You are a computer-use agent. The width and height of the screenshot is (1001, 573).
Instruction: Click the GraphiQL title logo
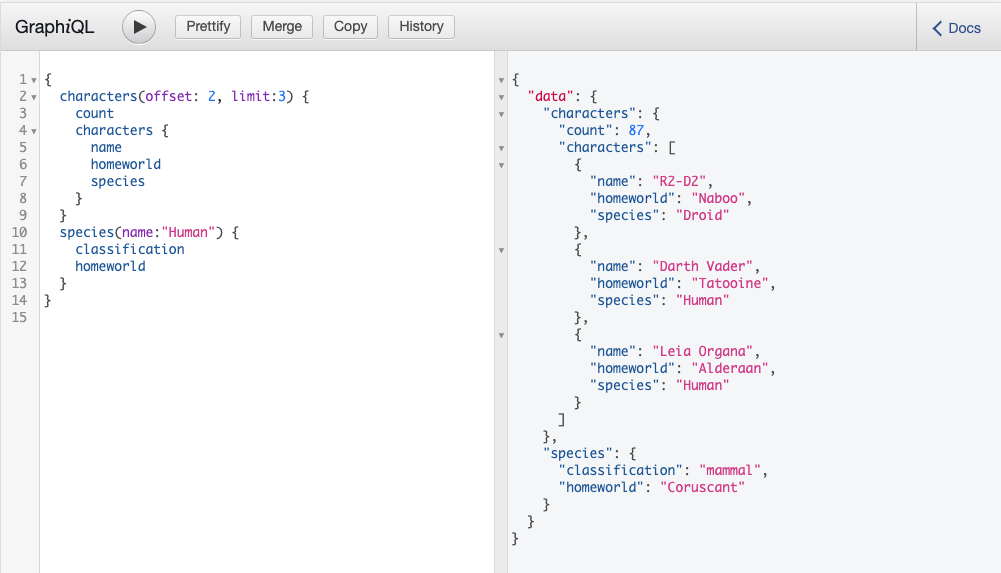pyautogui.click(x=55, y=28)
